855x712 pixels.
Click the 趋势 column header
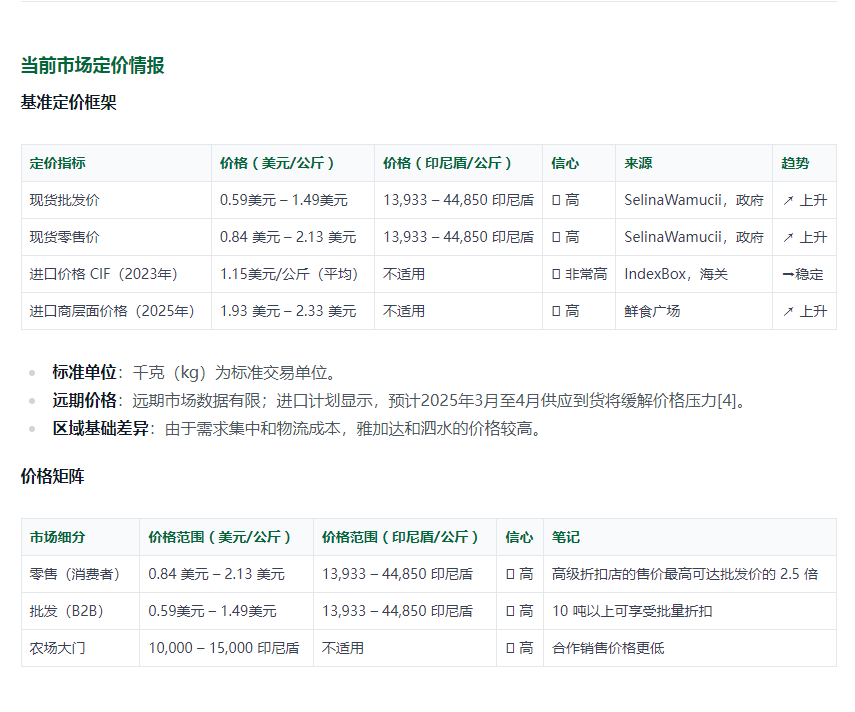click(795, 163)
